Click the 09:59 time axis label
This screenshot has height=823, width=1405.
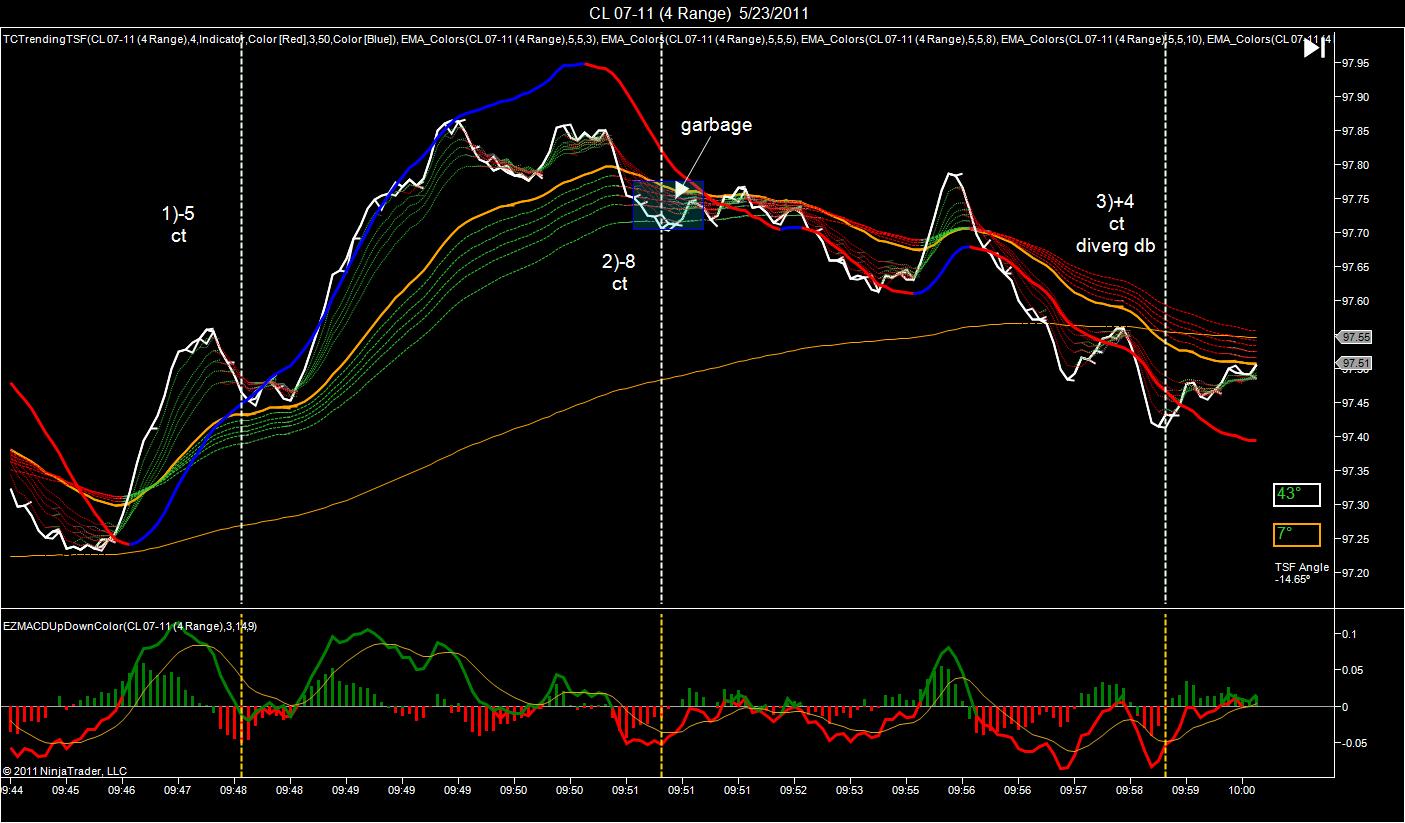click(x=1186, y=790)
